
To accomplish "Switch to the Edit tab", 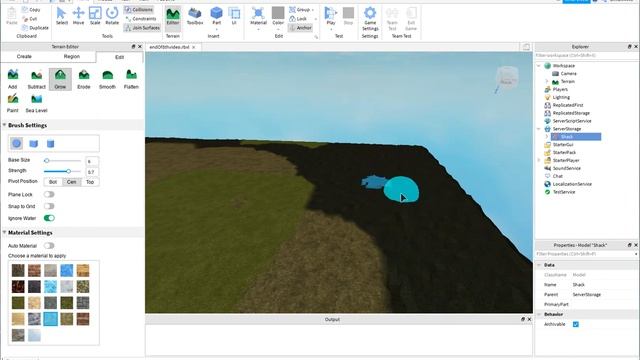I will pyautogui.click(x=119, y=57).
